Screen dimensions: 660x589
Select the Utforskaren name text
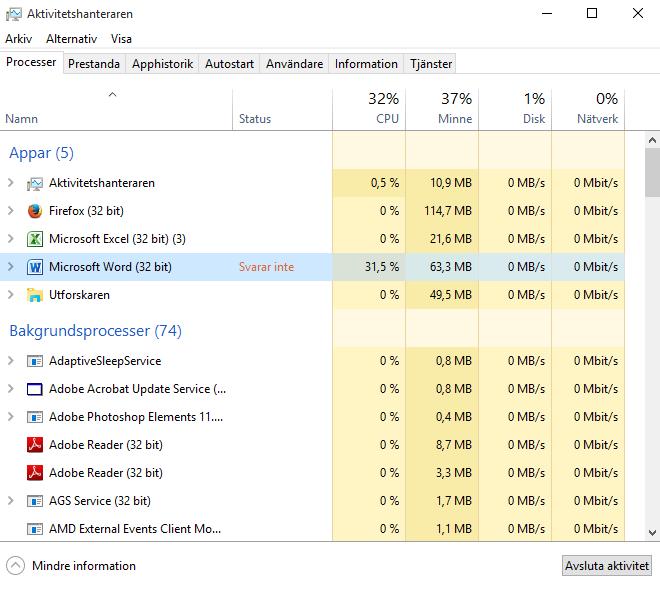pos(80,295)
